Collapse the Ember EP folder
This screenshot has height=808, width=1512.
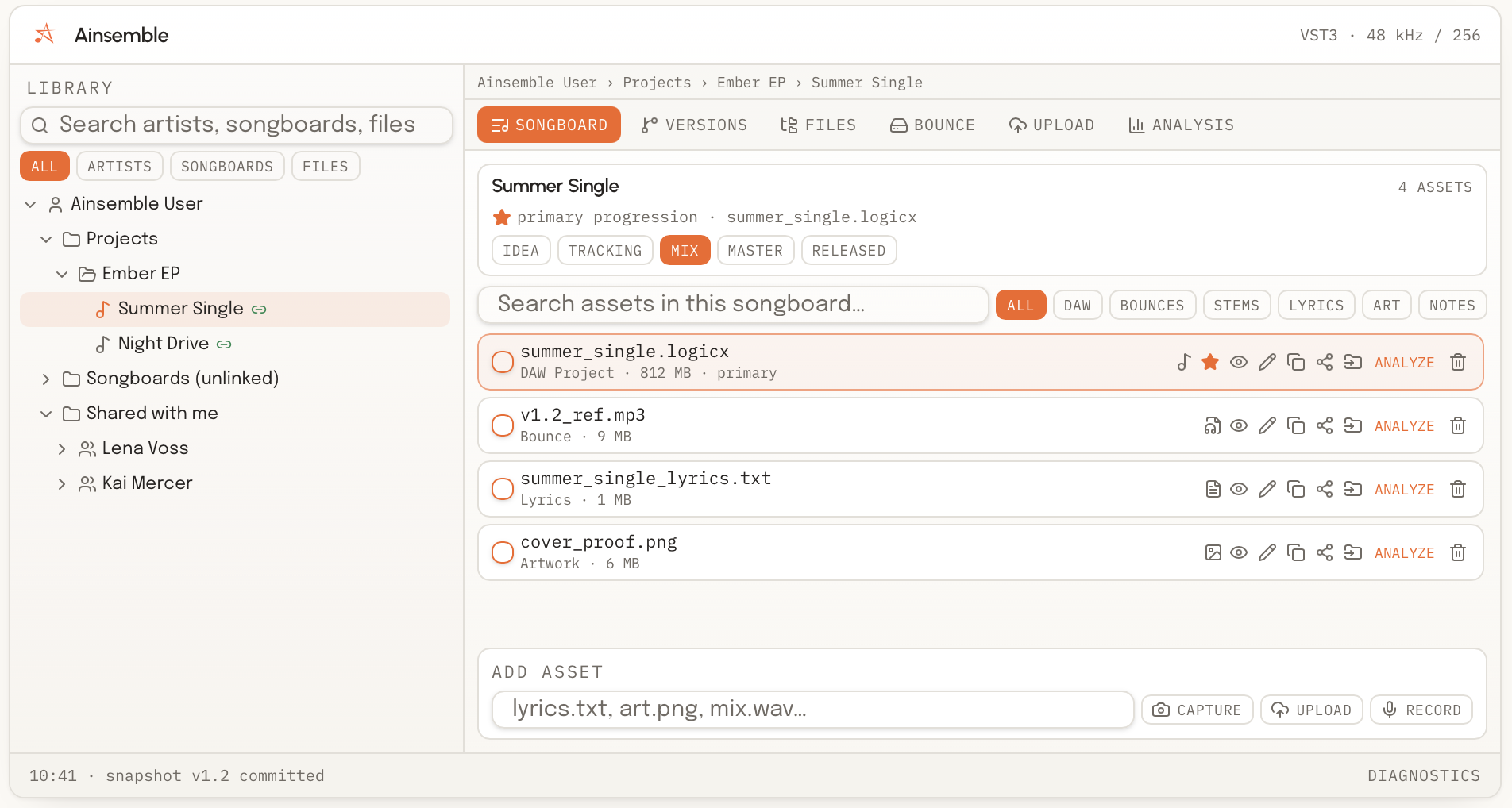tap(62, 275)
